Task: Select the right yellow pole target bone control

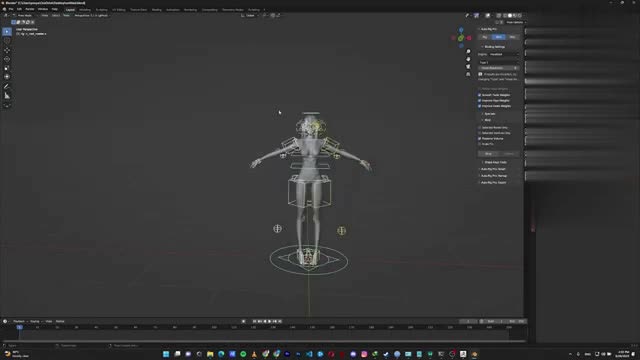Action: coord(342,231)
